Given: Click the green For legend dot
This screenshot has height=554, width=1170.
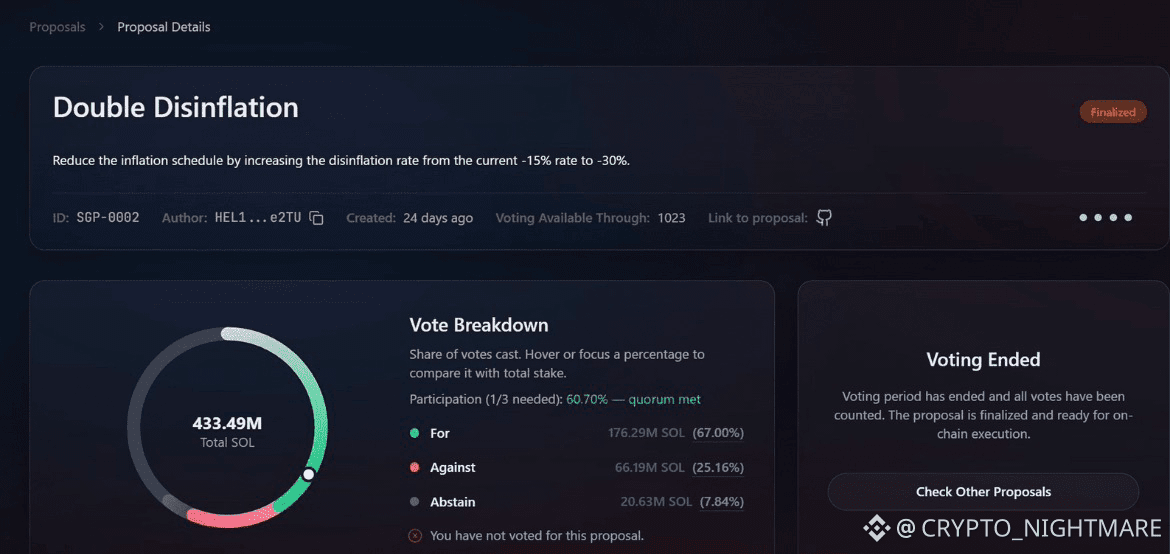Looking at the screenshot, I should (415, 433).
